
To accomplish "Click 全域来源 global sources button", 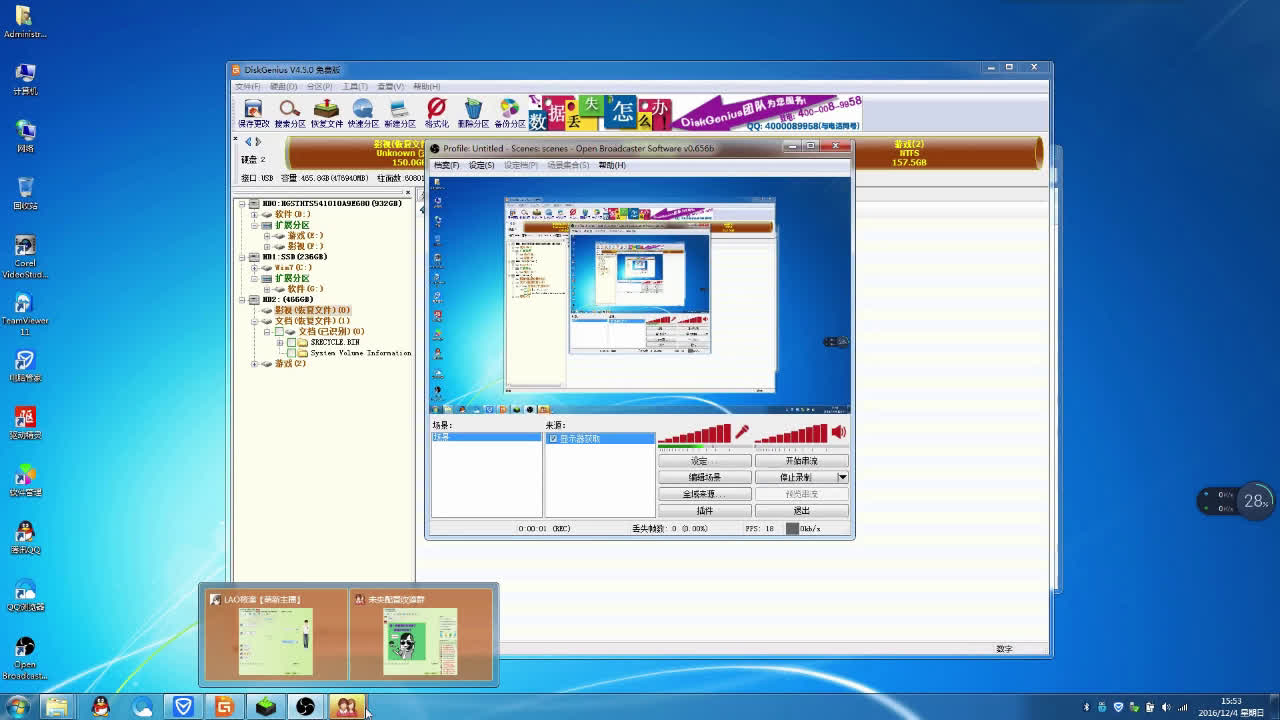I will 704,494.
